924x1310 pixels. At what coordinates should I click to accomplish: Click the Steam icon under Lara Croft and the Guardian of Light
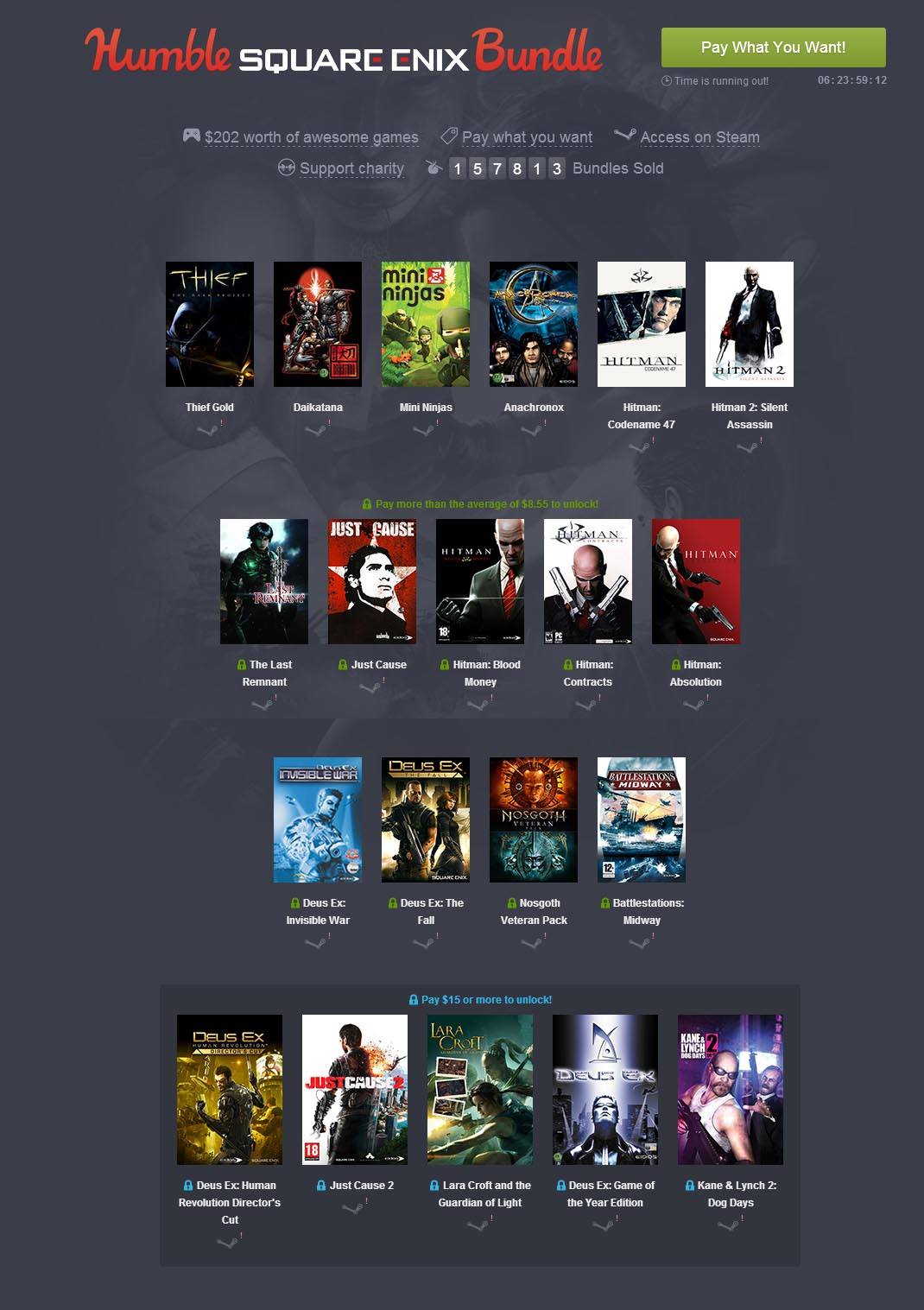click(478, 1225)
